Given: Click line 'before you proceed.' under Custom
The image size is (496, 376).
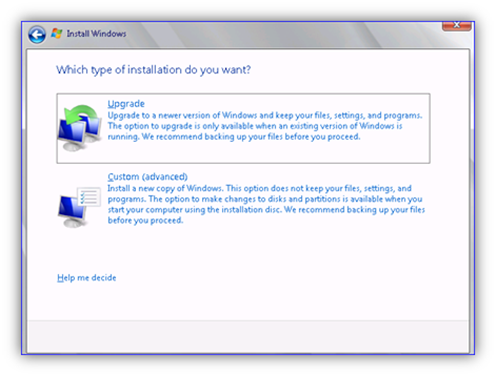Looking at the screenshot, I should click(145, 220).
